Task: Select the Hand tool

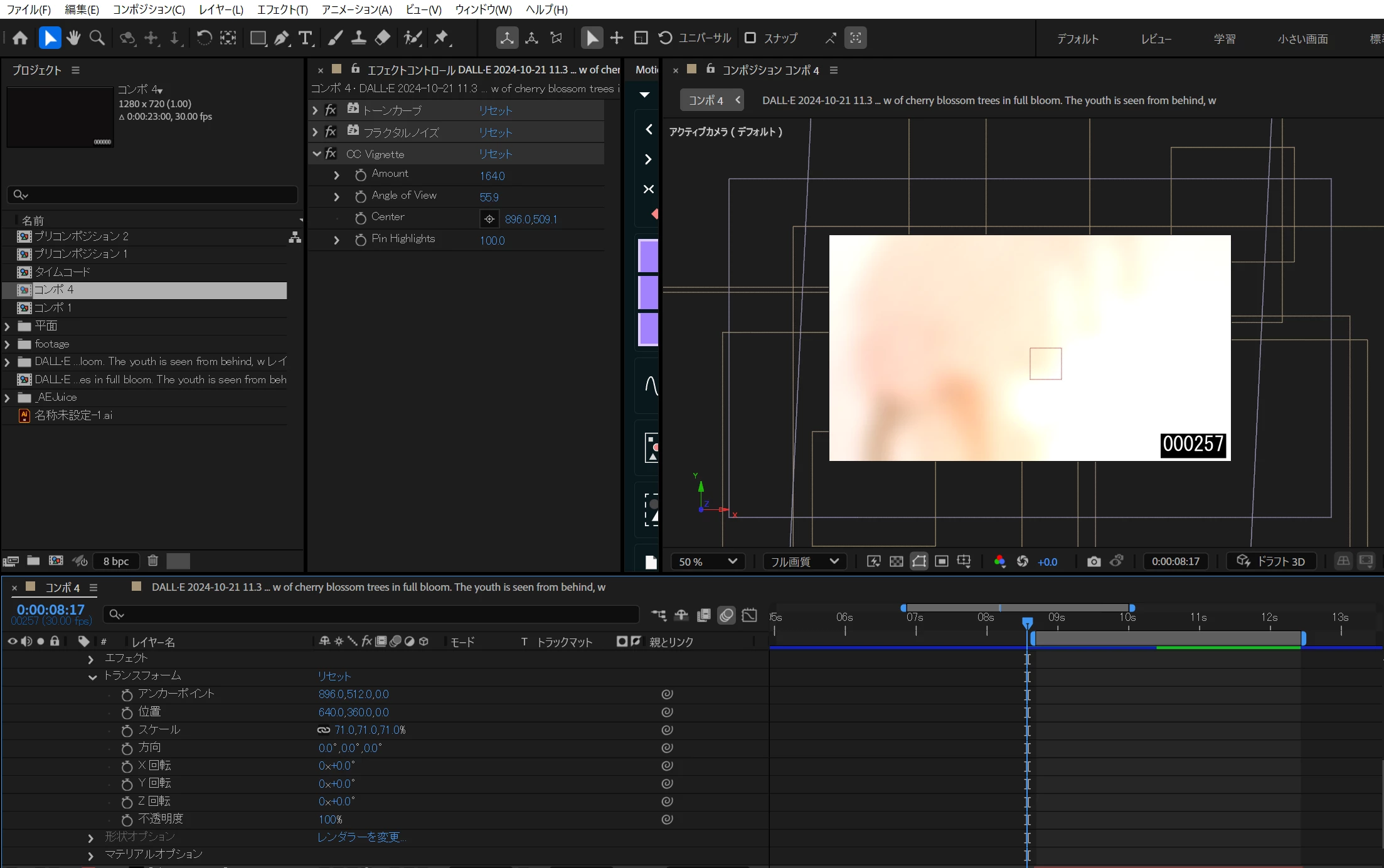Action: tap(73, 38)
